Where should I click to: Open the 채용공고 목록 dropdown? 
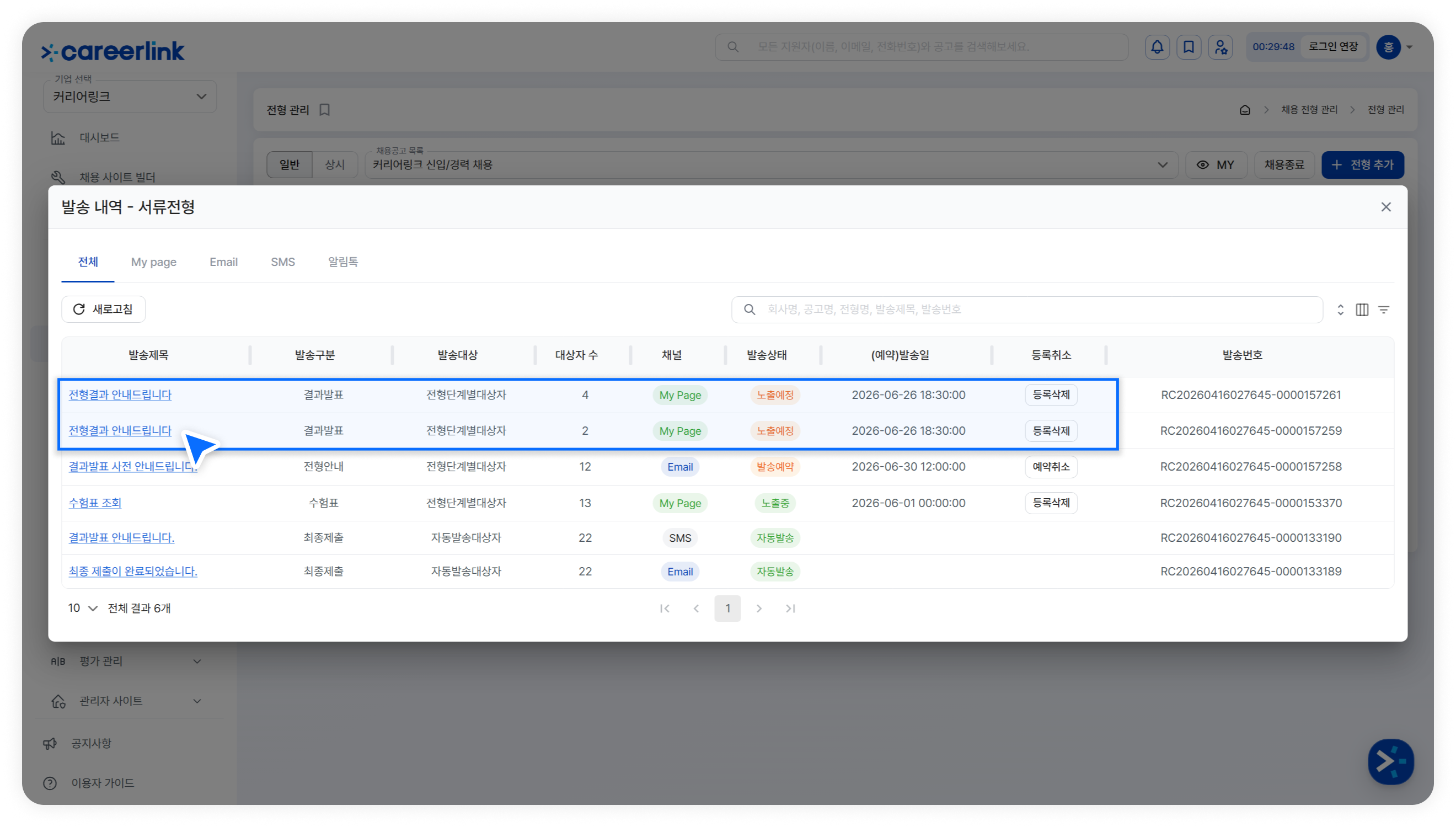[771, 165]
